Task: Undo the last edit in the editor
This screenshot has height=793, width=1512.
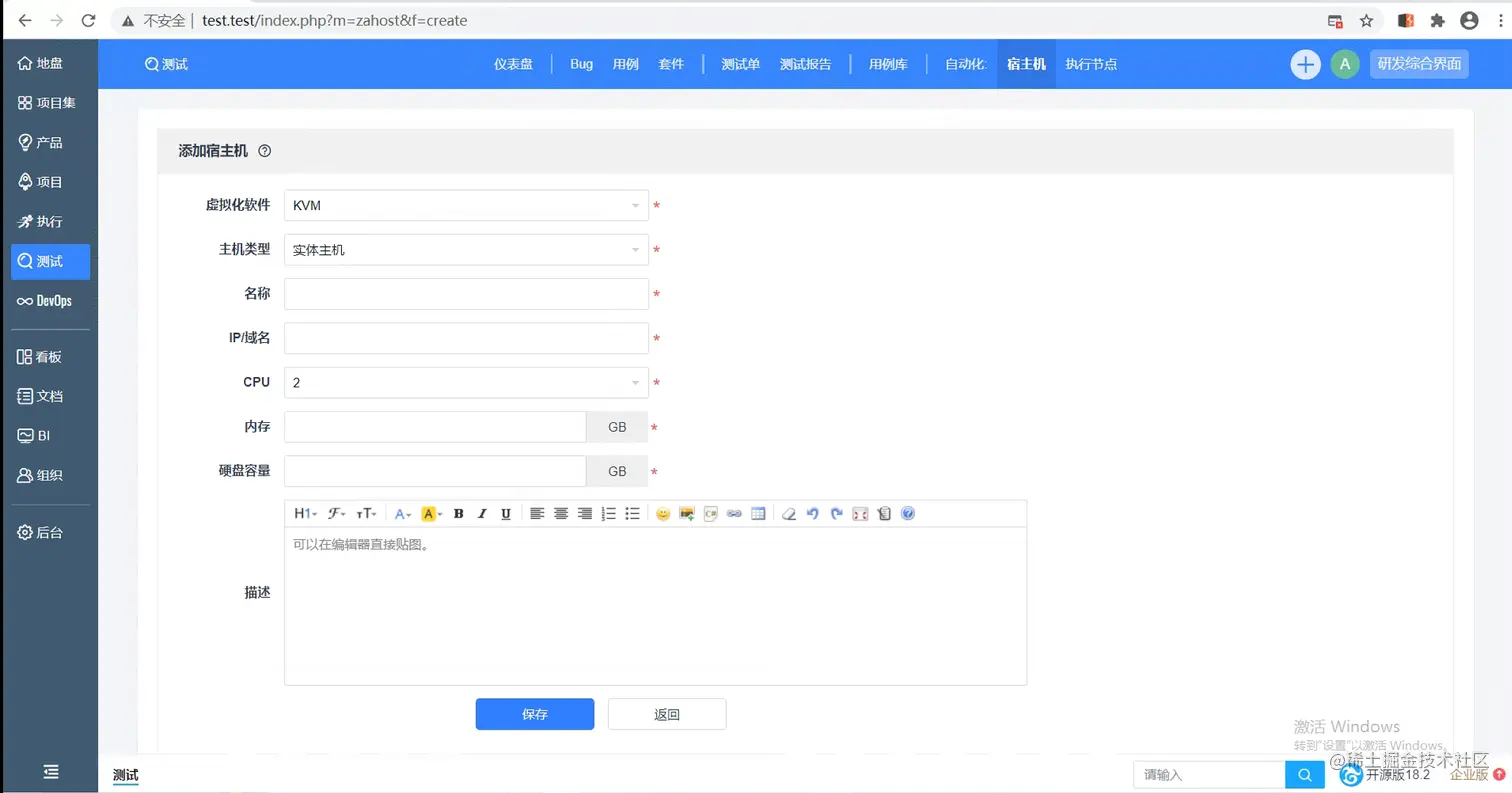Action: click(812, 514)
